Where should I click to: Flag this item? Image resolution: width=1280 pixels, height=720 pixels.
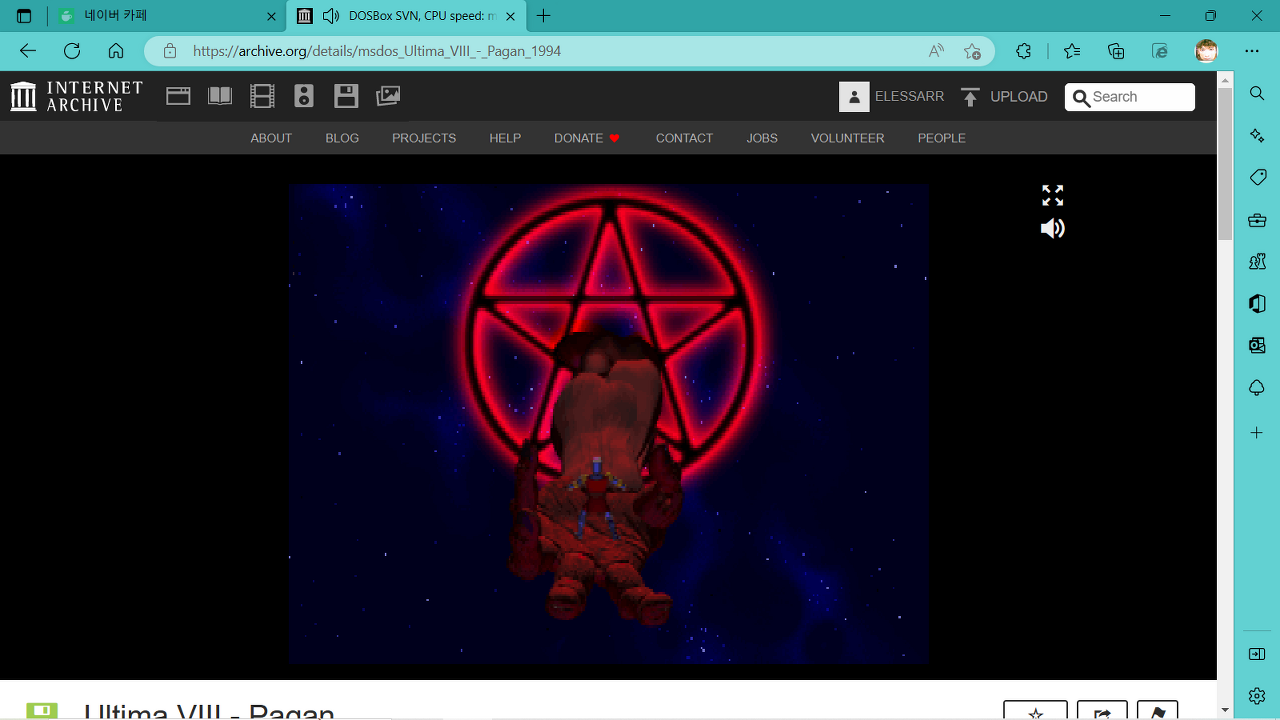pos(1158,711)
